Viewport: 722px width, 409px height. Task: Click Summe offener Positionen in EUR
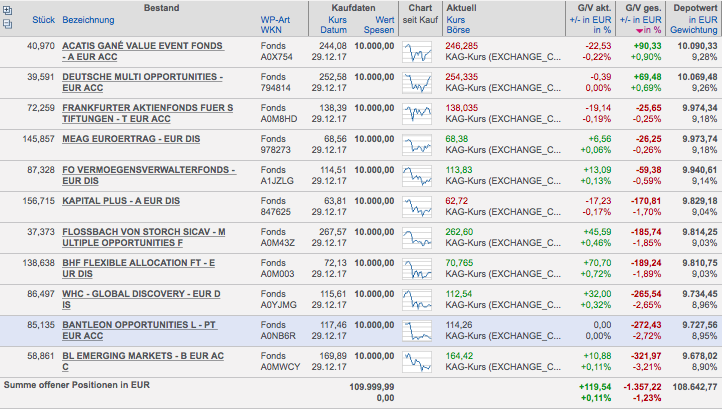point(77,385)
